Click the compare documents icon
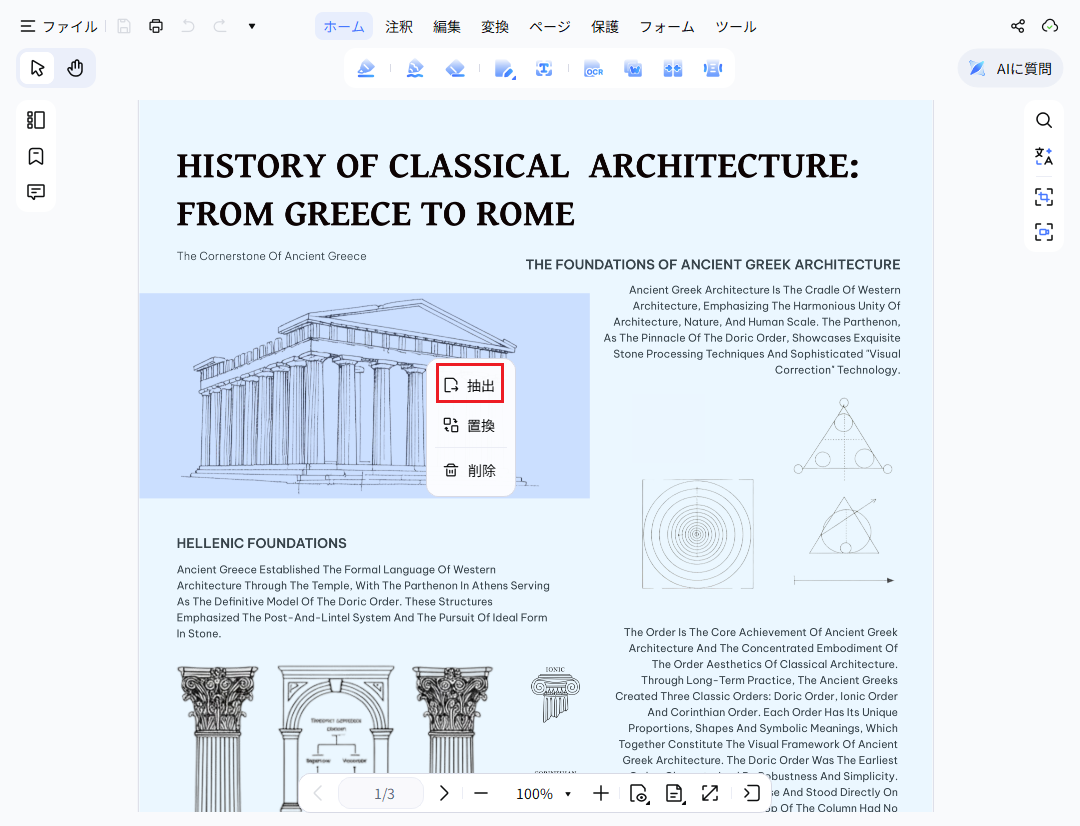 673,69
